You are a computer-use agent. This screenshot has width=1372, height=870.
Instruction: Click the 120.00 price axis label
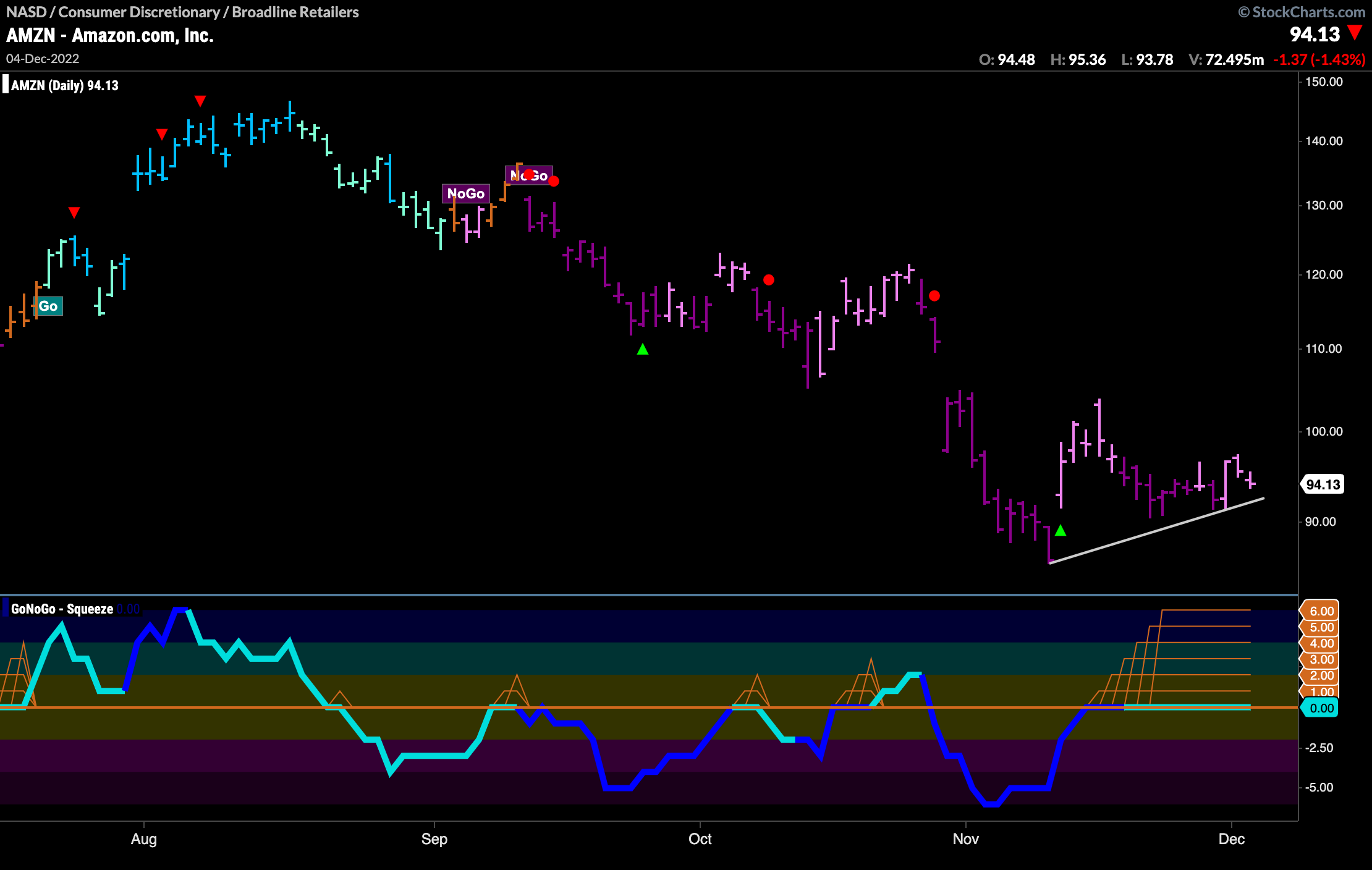point(1324,274)
